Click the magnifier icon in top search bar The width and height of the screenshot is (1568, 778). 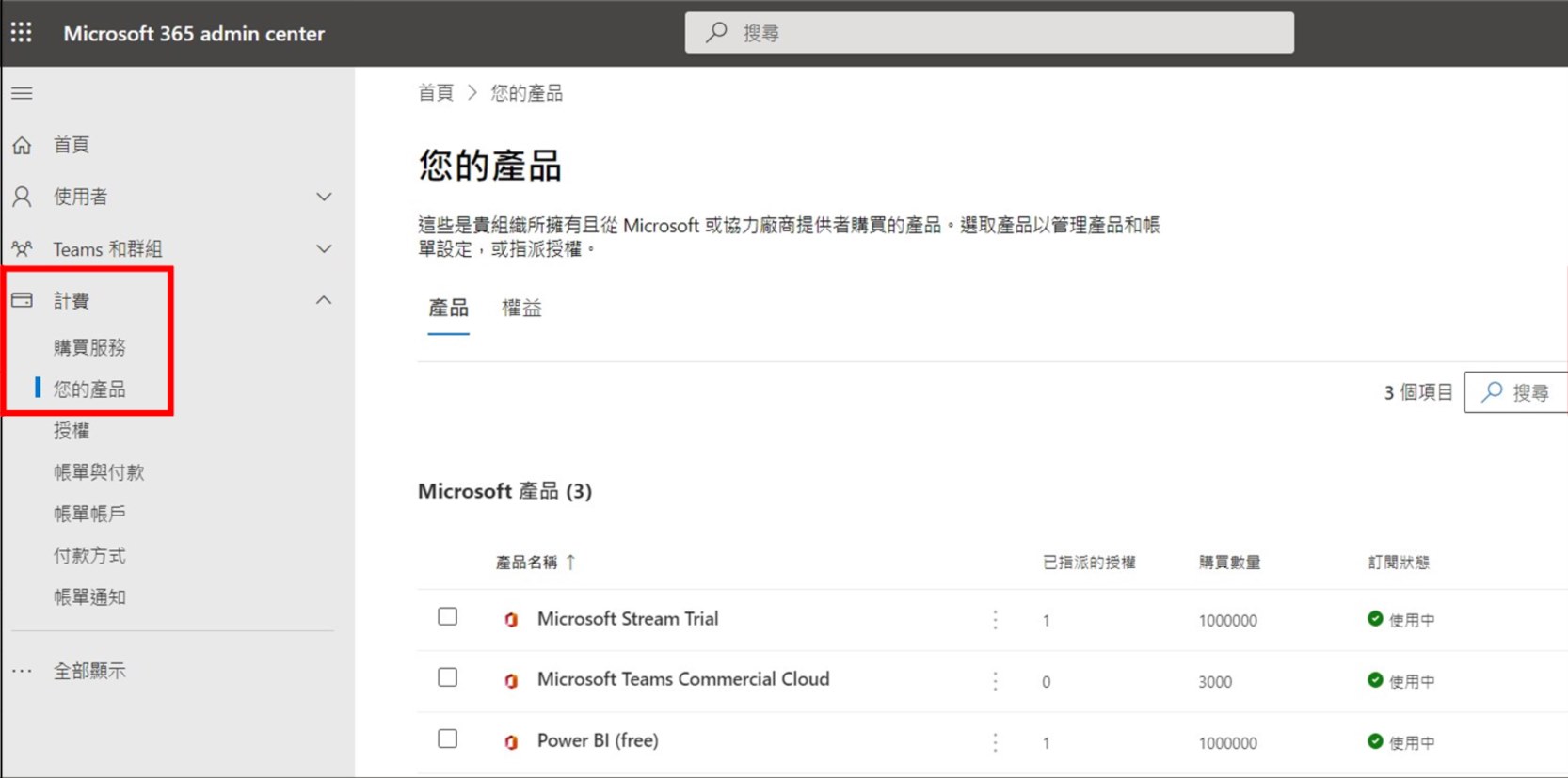(x=716, y=33)
